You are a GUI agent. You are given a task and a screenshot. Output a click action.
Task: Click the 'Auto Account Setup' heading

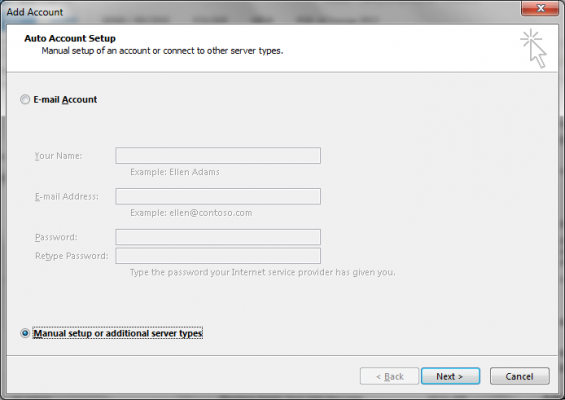click(x=70, y=38)
